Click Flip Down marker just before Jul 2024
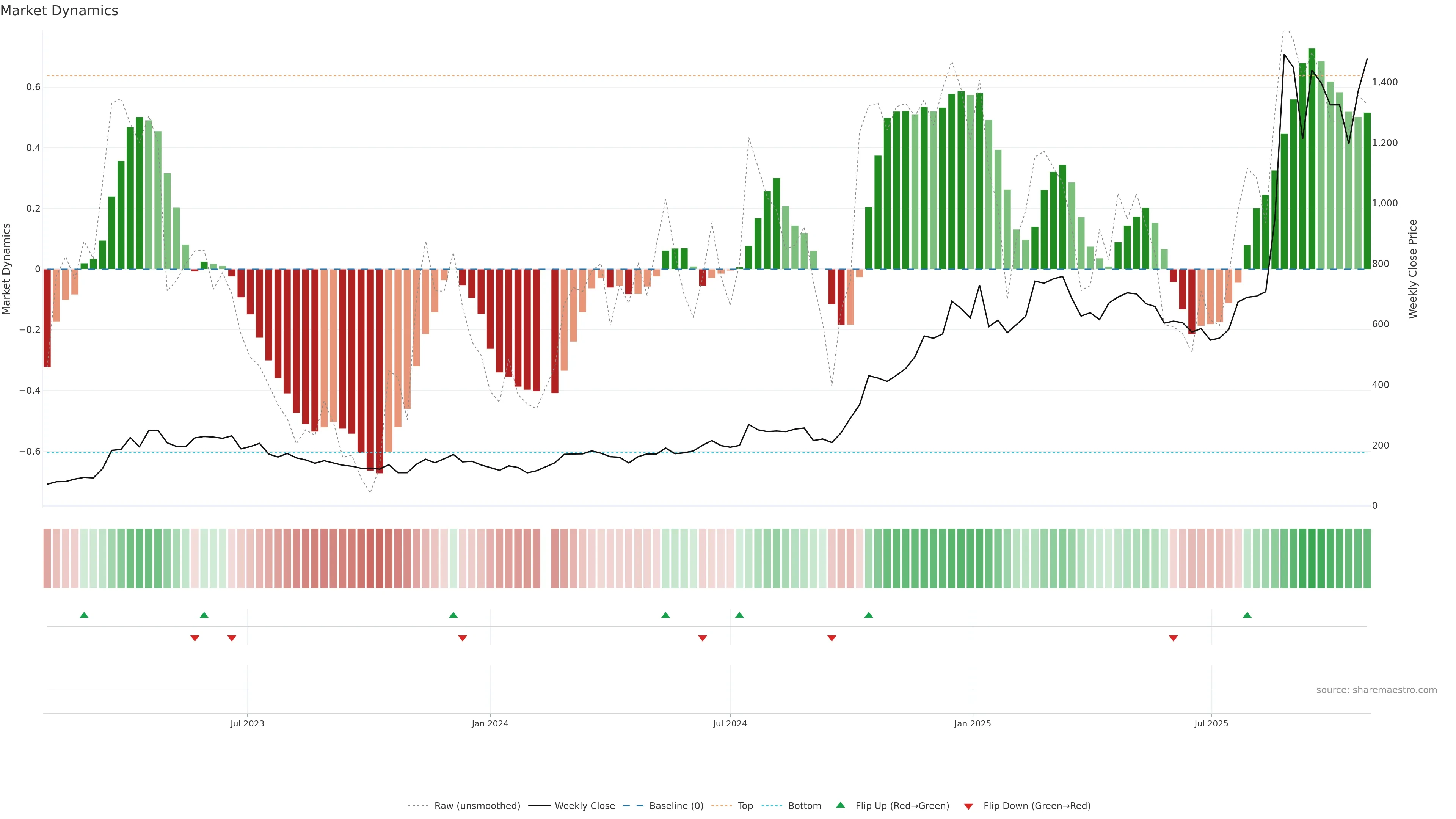The height and width of the screenshot is (819, 1456). coord(703,638)
